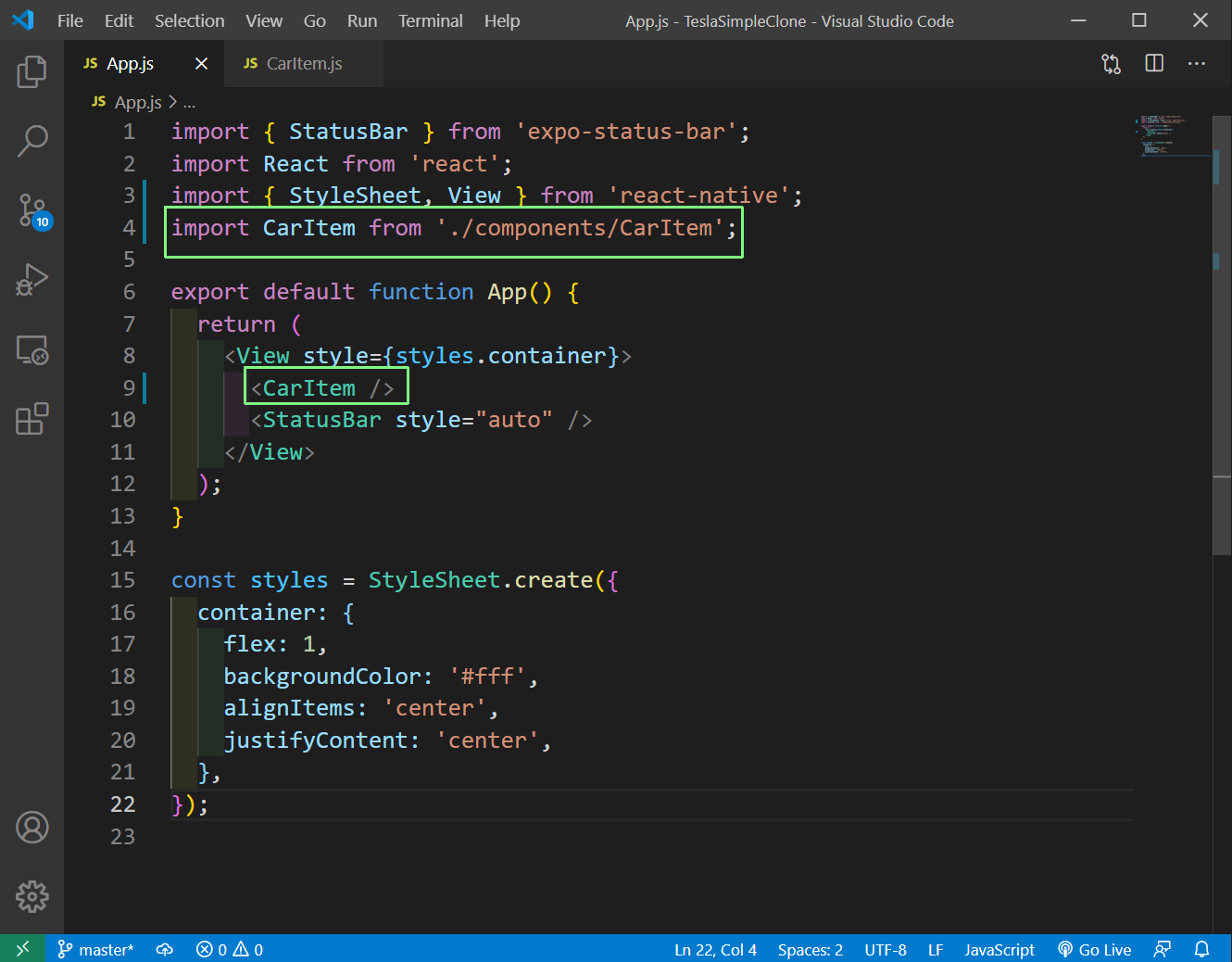The width and height of the screenshot is (1232, 962).
Task: Click 'StyleSheet.create' on line 15
Action: 481,580
